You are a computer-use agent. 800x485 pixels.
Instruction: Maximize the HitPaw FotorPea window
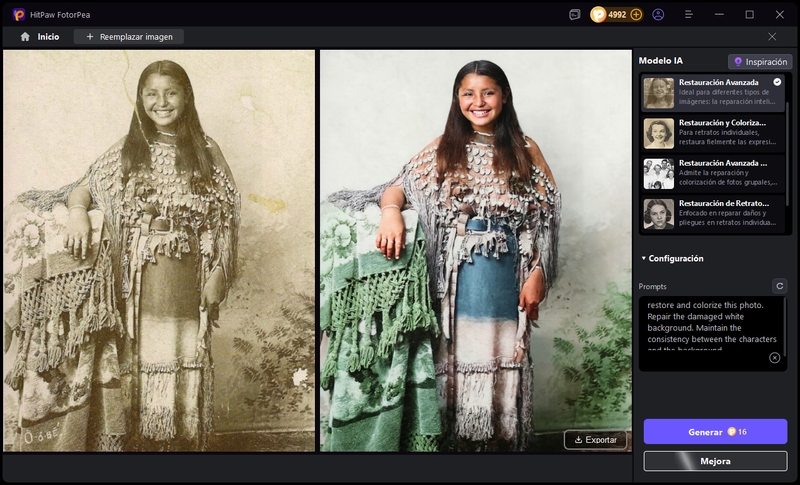(x=749, y=15)
